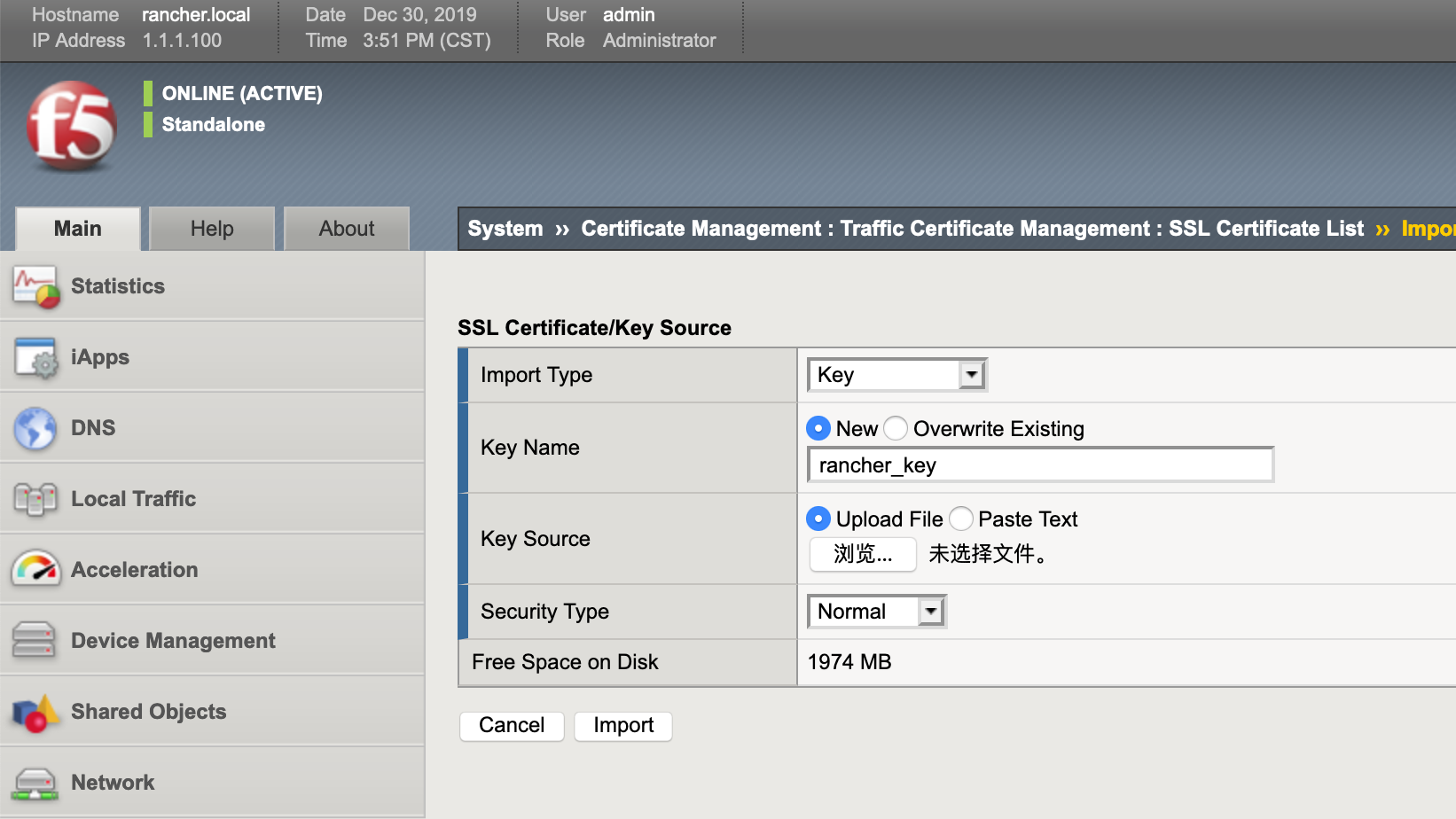Open the Import Type dropdown
1456x819 pixels.
pyautogui.click(x=897, y=375)
